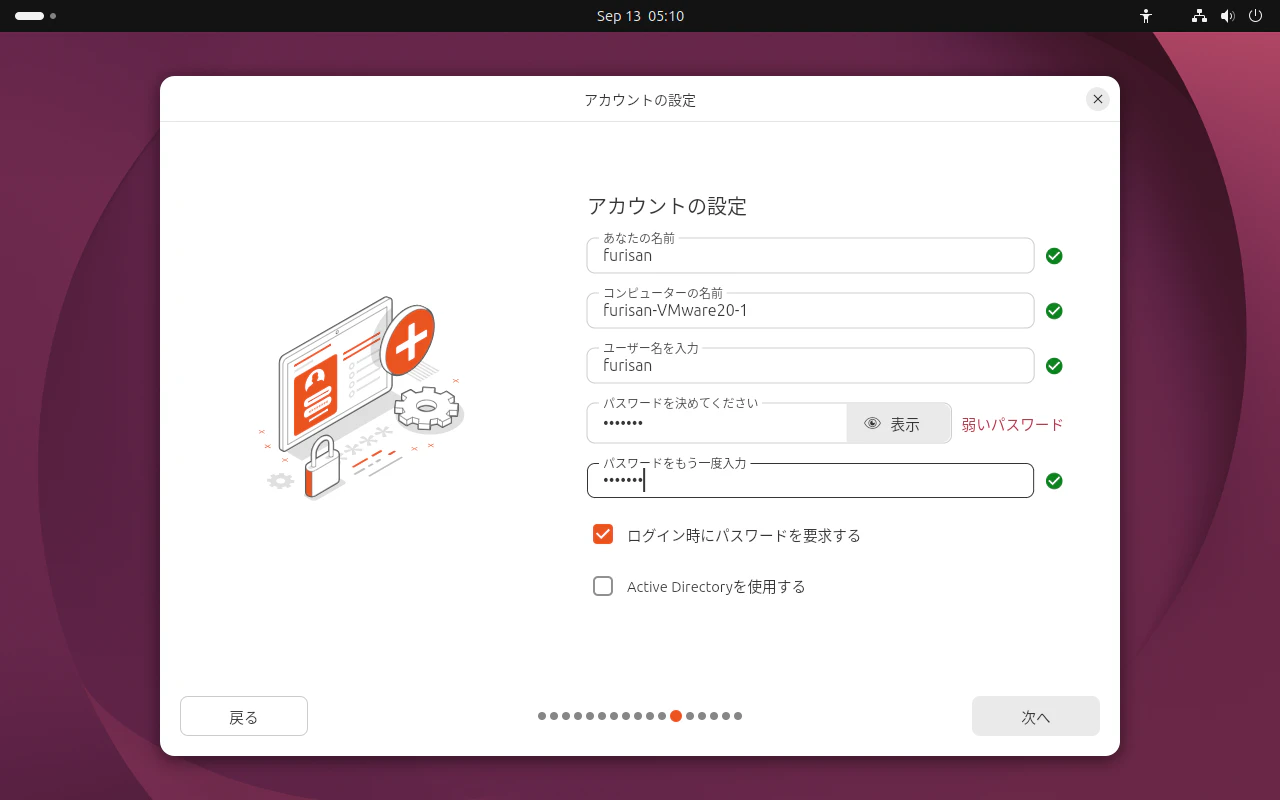1280x800 pixels.
Task: Click green checkmark beside confirm password
Action: tap(1054, 481)
